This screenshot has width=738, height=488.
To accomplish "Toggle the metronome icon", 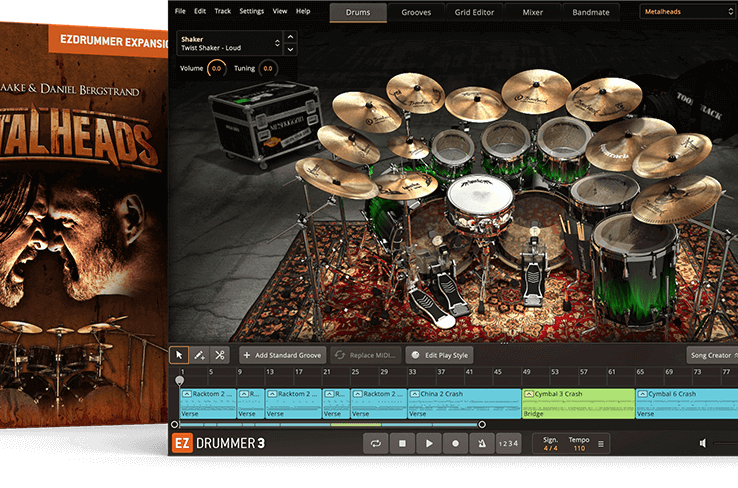I will 482,443.
